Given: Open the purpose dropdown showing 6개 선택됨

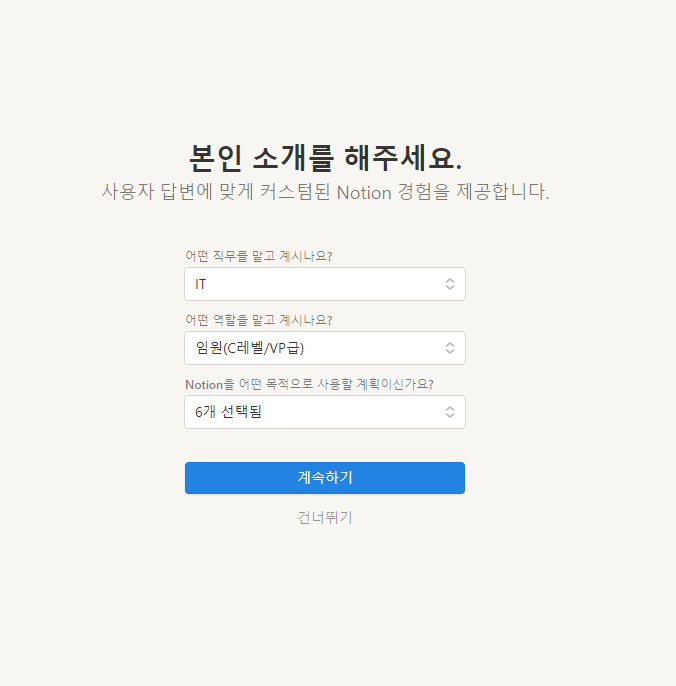Looking at the screenshot, I should point(325,412).
